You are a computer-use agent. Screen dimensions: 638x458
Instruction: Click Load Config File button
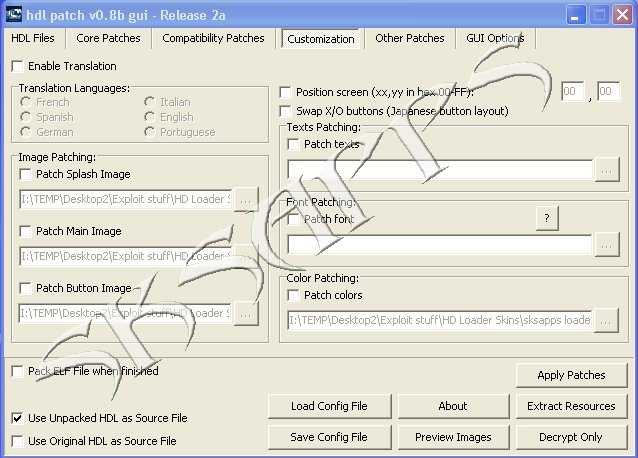click(x=330, y=406)
